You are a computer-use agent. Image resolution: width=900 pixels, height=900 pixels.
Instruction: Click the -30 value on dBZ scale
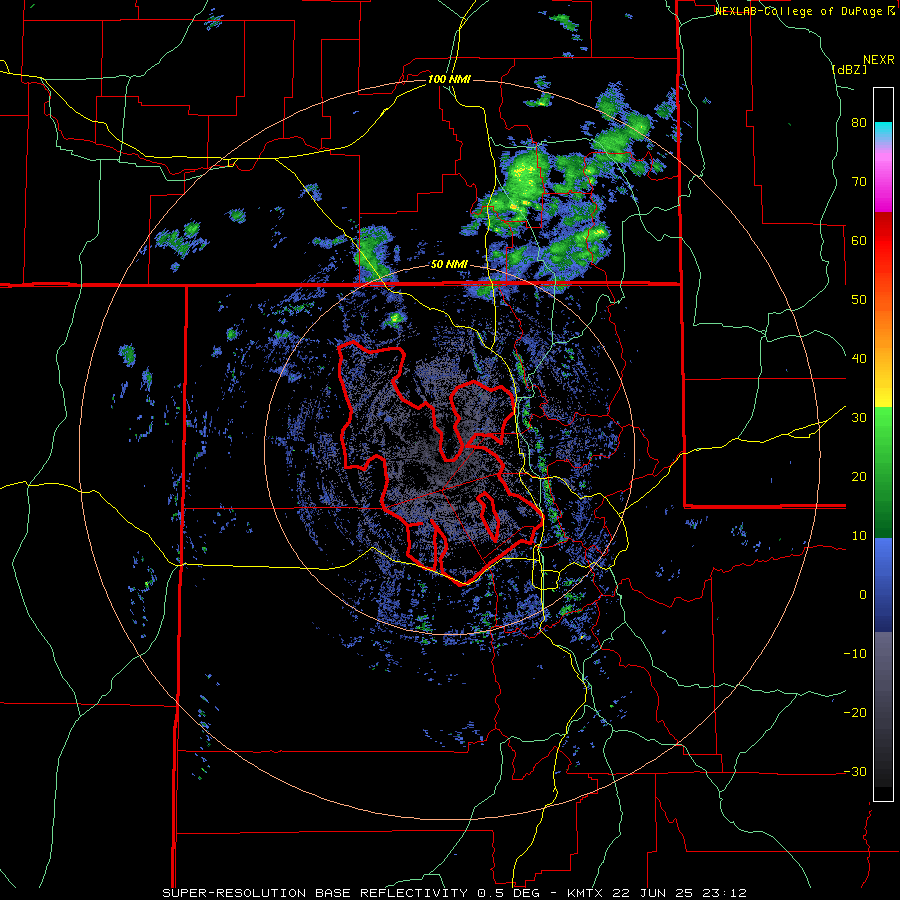tap(855, 772)
